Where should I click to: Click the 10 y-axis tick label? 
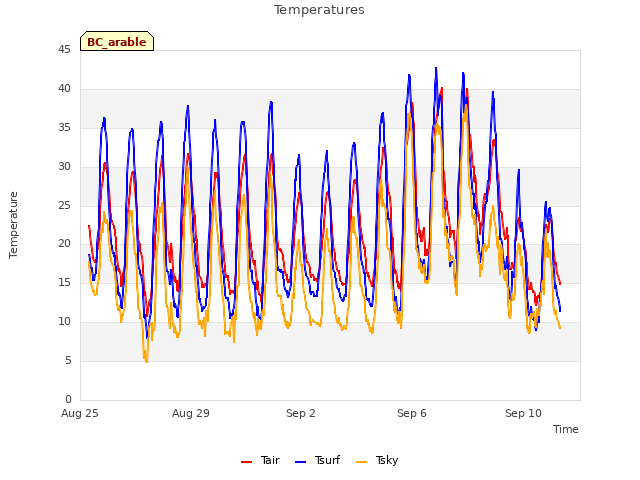tap(64, 322)
